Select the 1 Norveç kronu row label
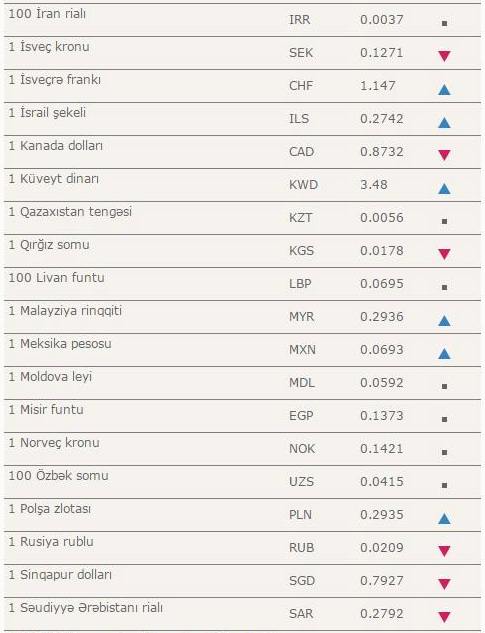The width and height of the screenshot is (485, 633). [x=54, y=442]
